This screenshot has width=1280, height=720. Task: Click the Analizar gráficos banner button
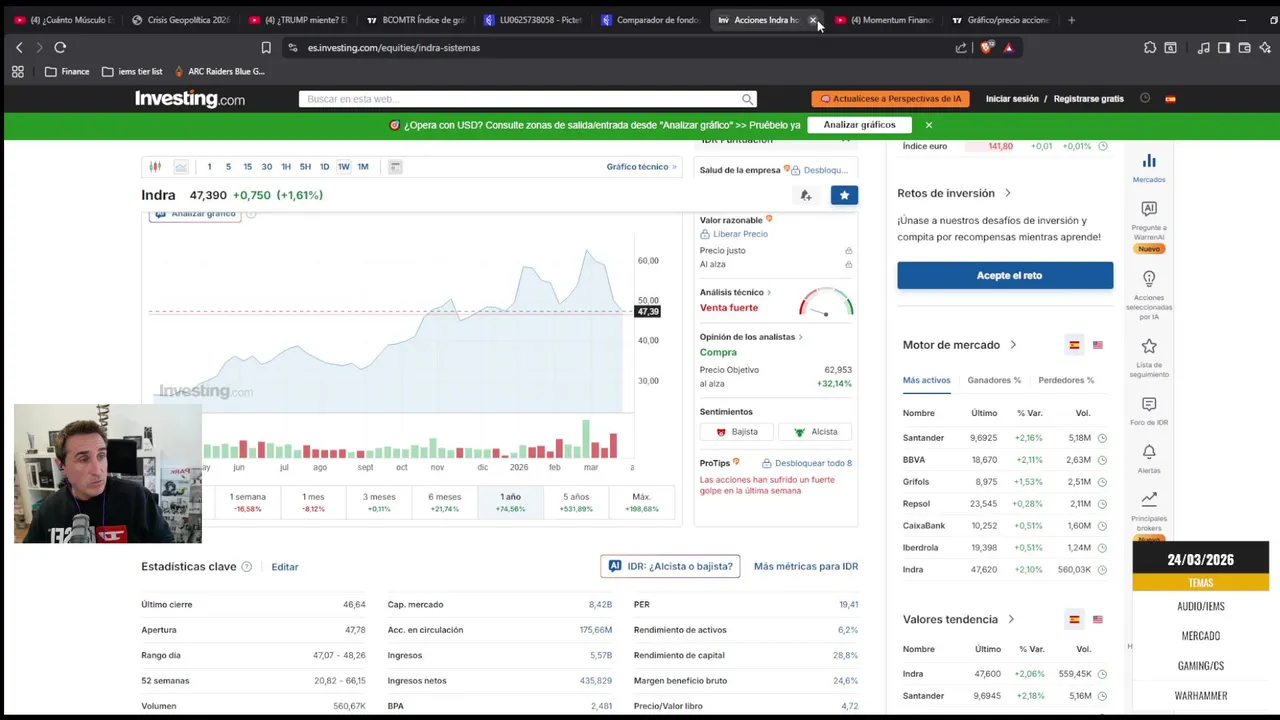tap(859, 125)
